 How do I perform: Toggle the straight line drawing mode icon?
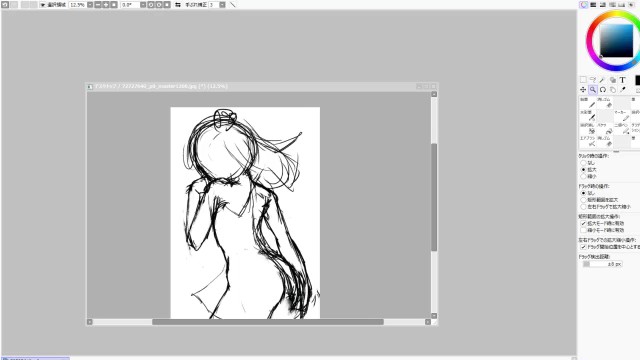tap(233, 5)
